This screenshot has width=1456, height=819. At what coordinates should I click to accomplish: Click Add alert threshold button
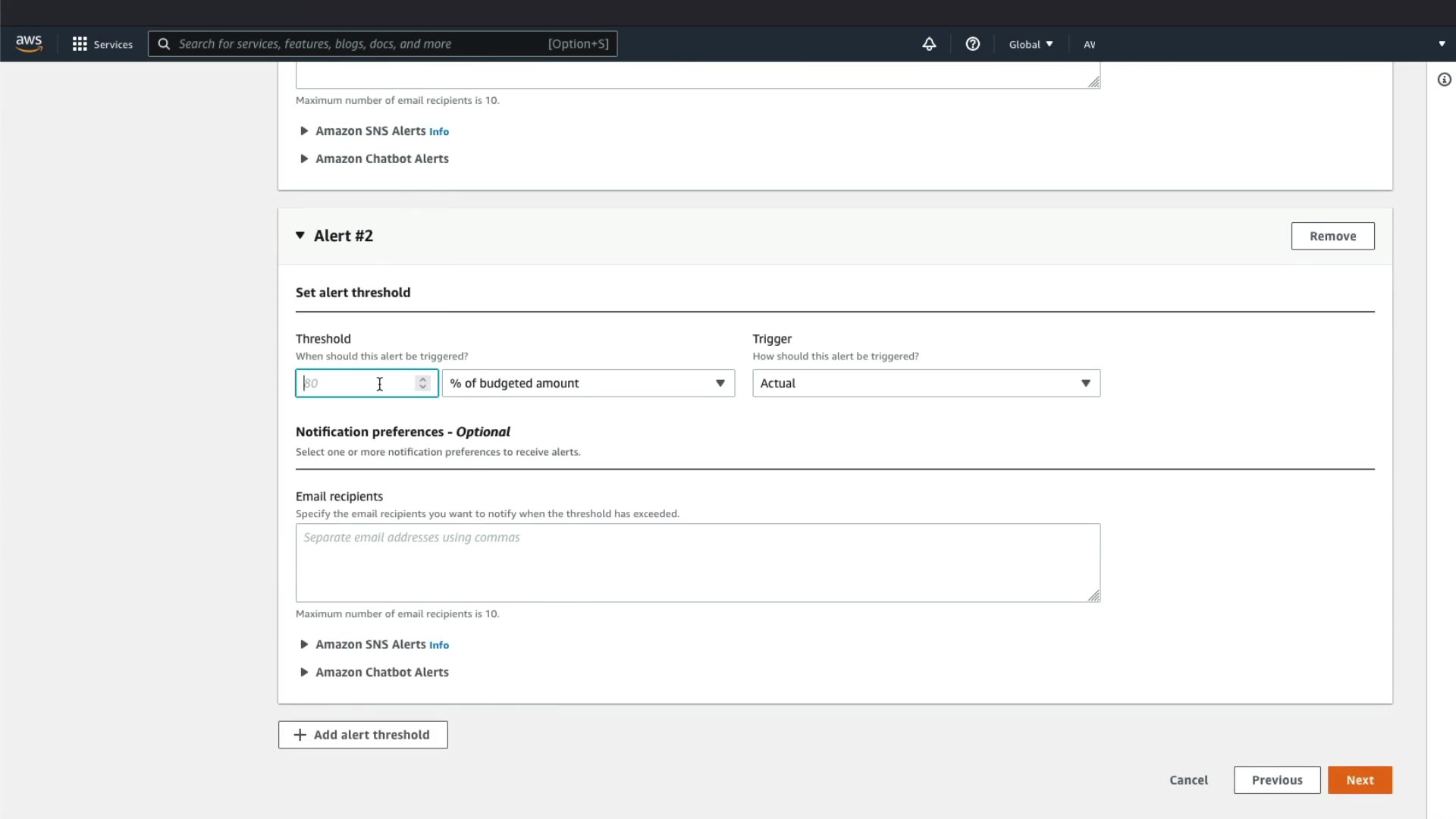tap(362, 735)
